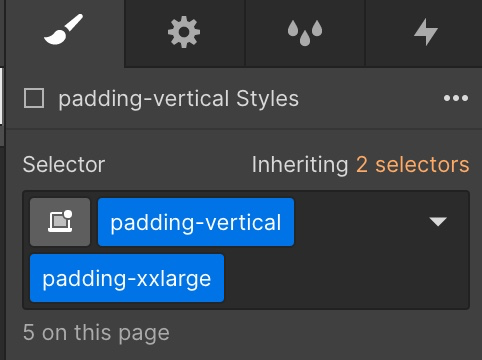Click the selector styling-scope icon in the selector field
This screenshot has height=360, width=482.
(60, 222)
